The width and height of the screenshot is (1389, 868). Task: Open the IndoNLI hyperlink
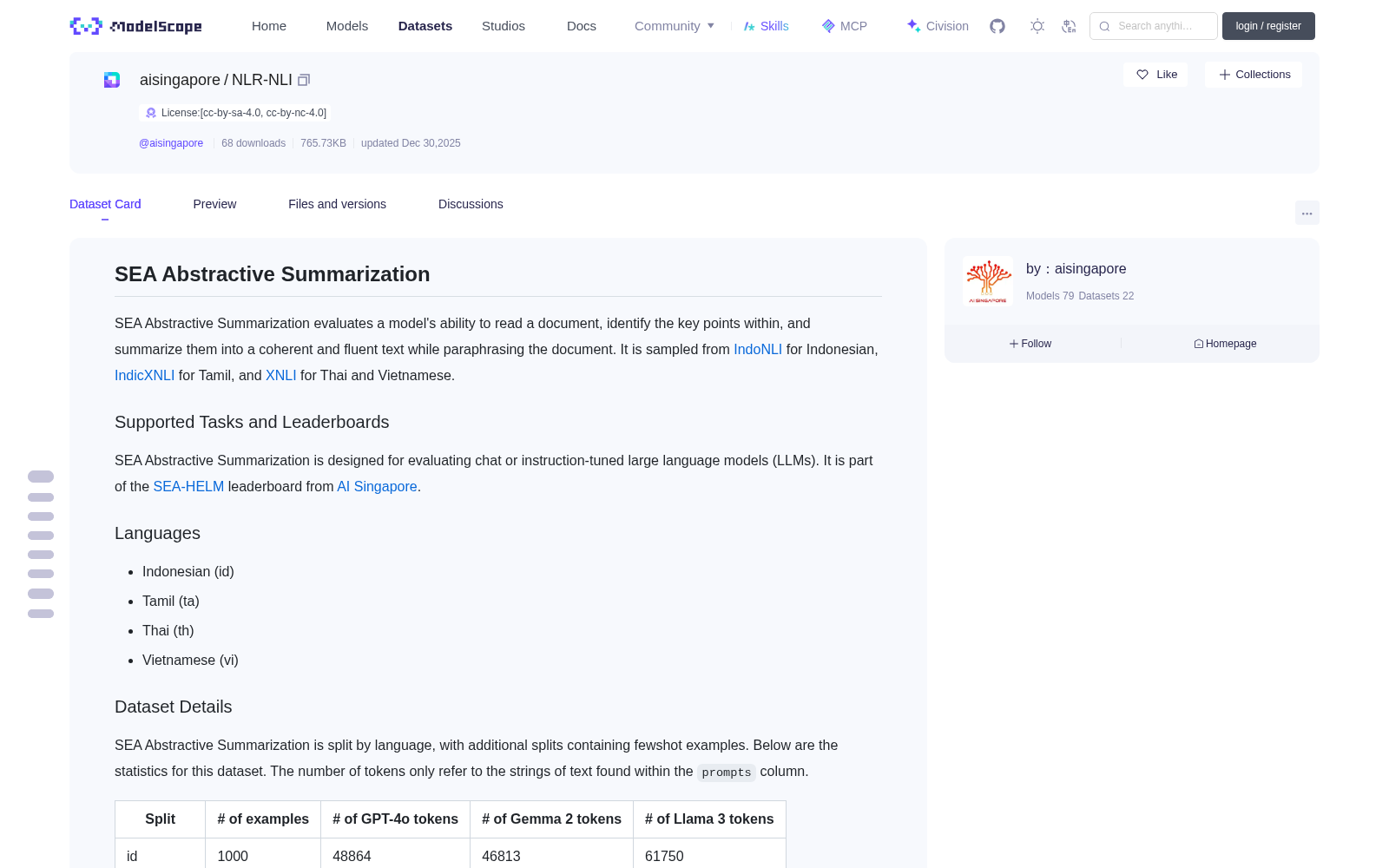point(758,349)
